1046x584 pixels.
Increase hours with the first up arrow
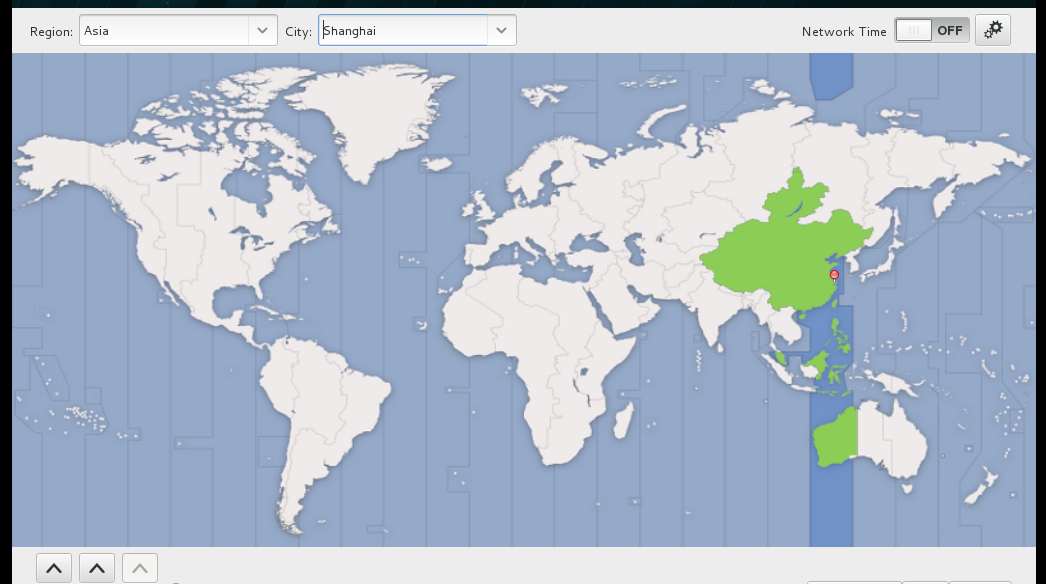click(54, 569)
